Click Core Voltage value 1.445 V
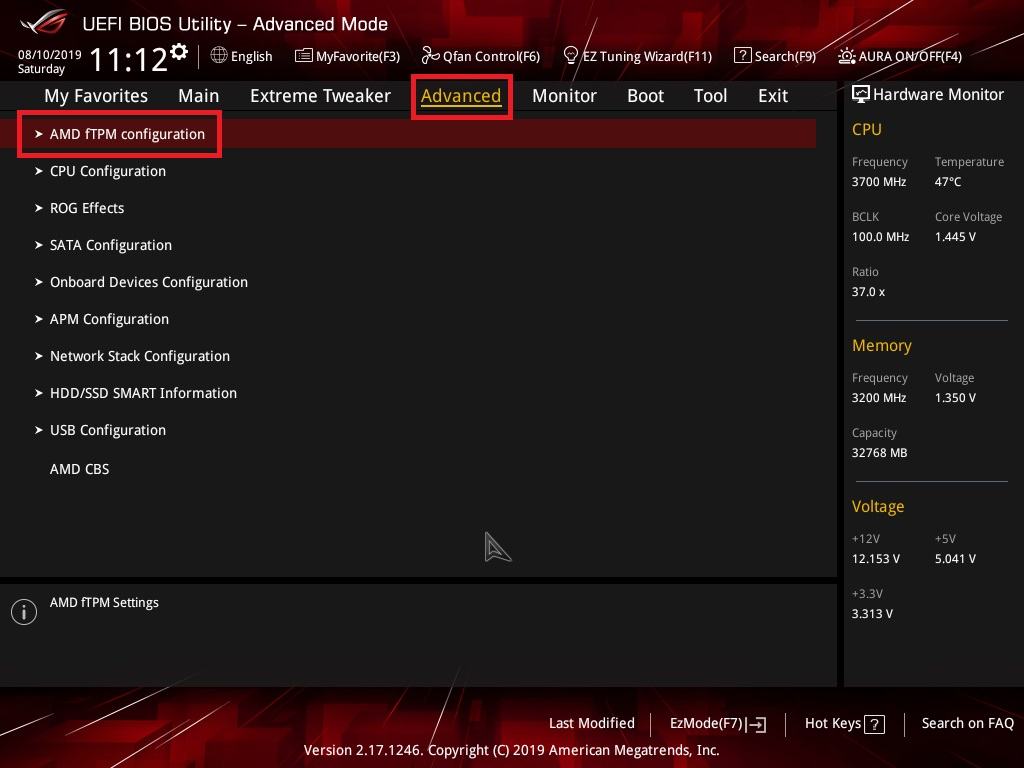The width and height of the screenshot is (1024, 768). pos(955,237)
